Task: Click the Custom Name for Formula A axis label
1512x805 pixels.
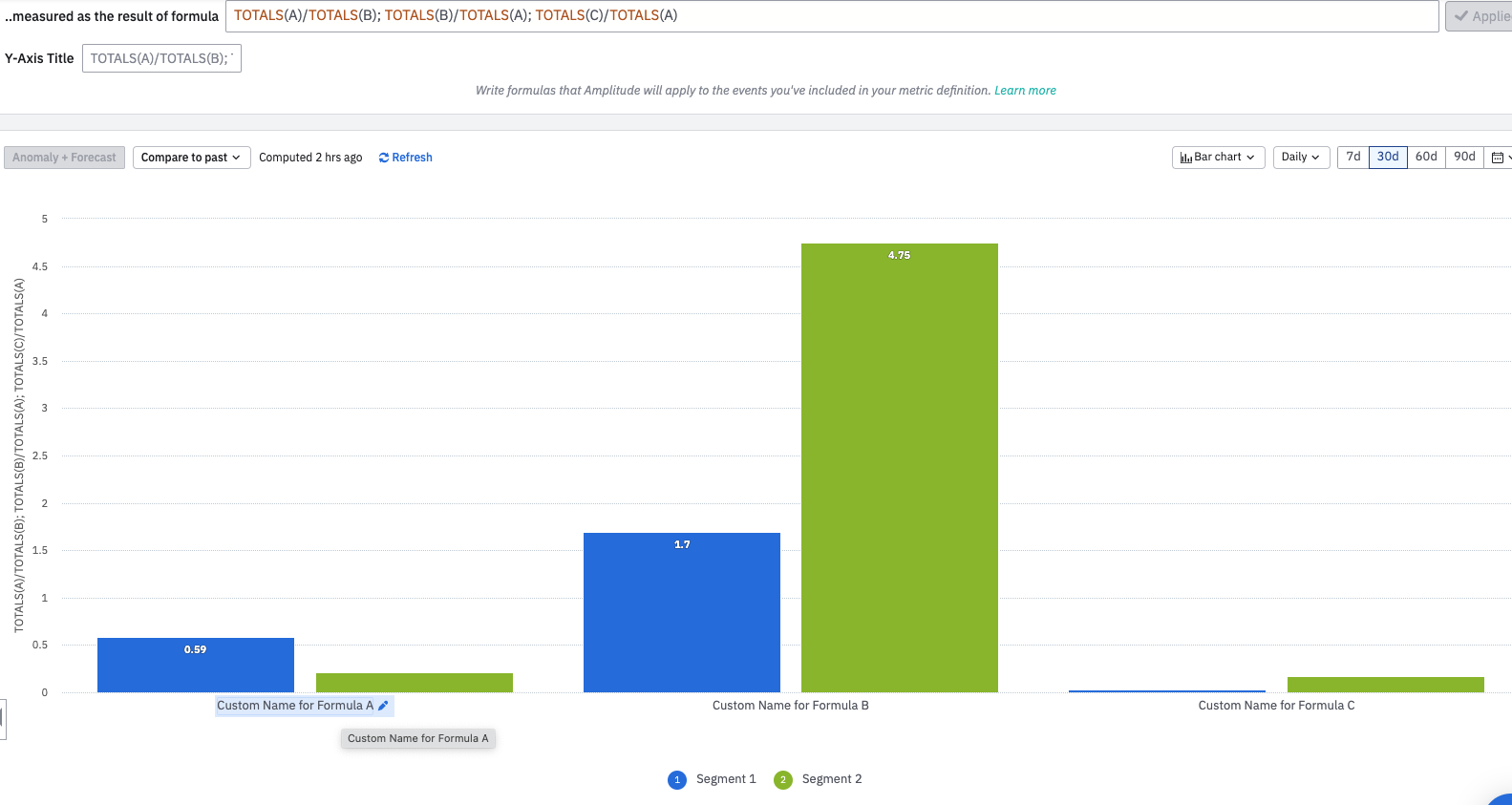Action: coord(295,706)
